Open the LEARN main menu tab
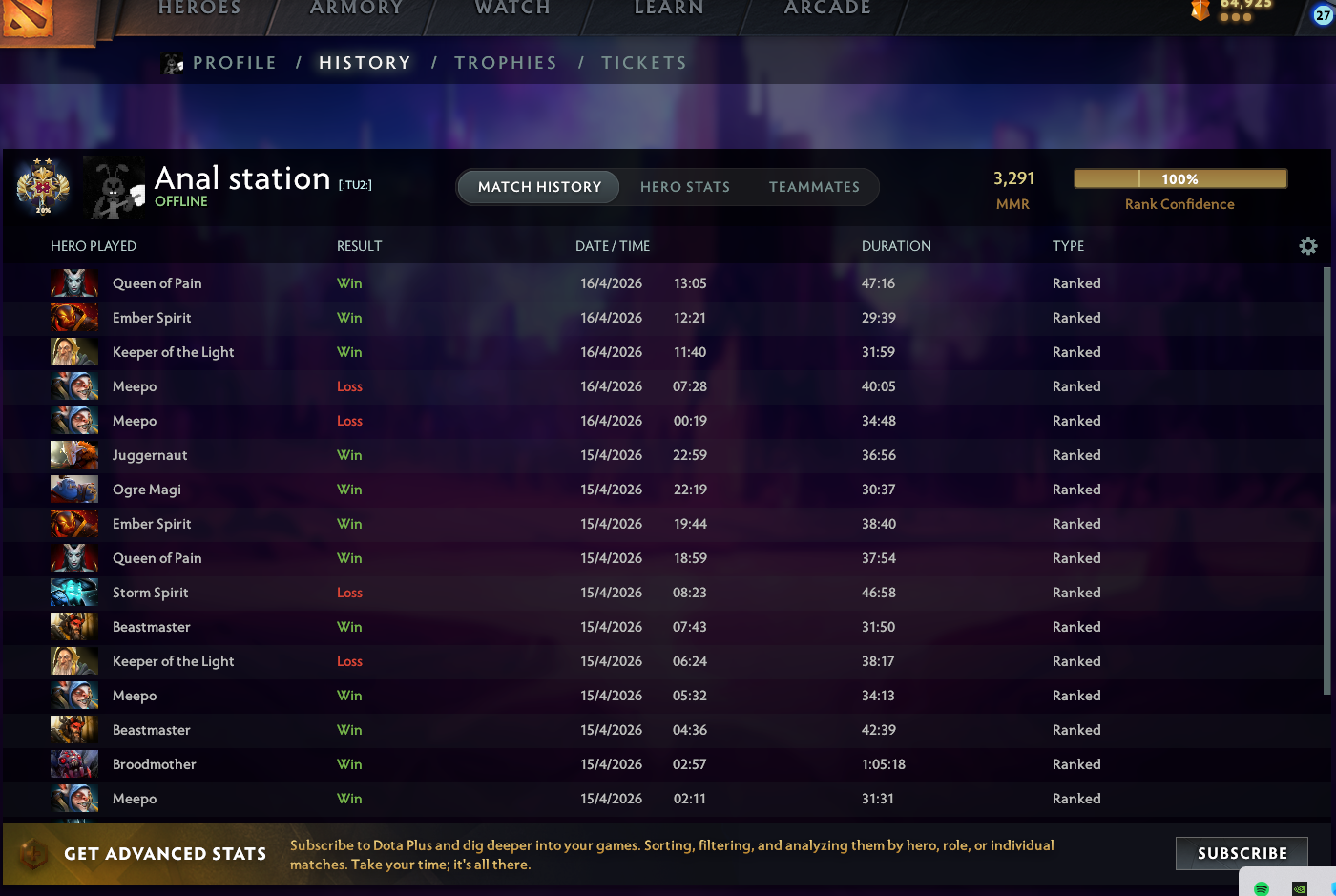Screen dimensions: 1336x896 pos(669,9)
